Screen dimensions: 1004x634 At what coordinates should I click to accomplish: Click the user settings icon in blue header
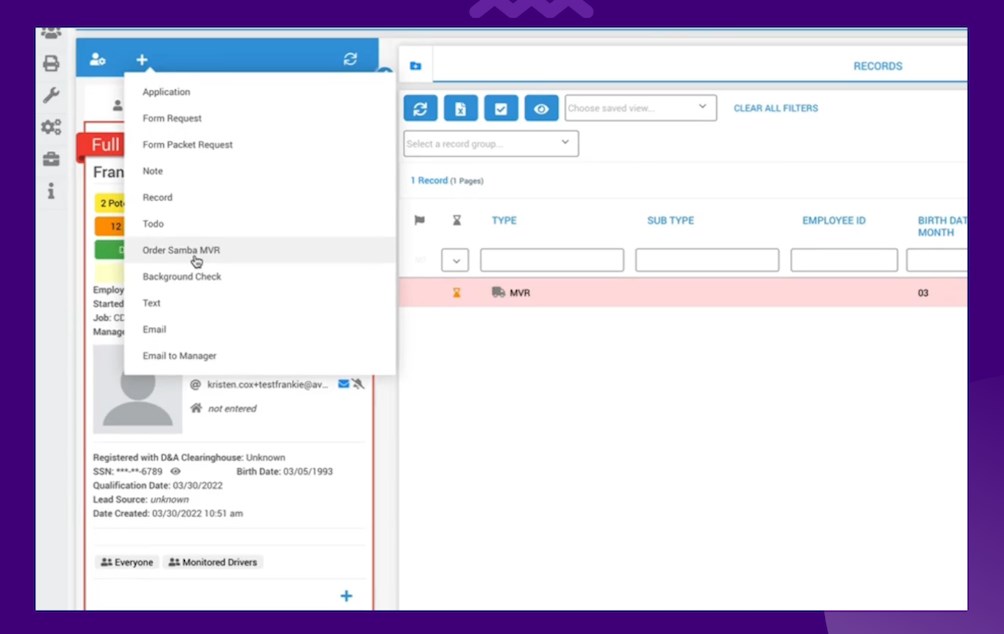[x=98, y=60]
